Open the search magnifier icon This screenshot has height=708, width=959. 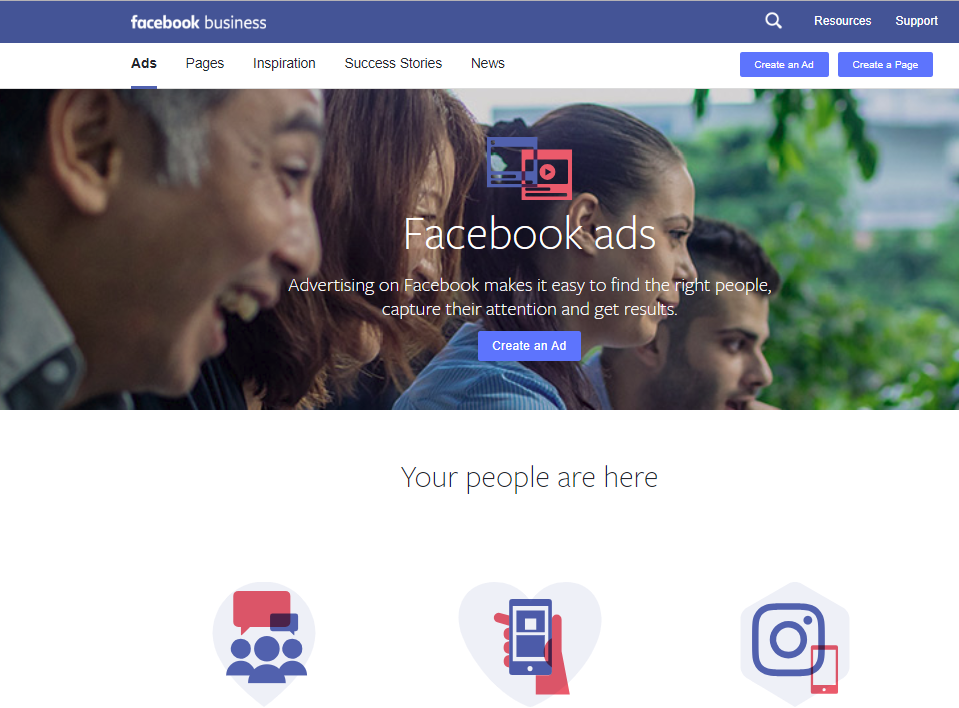[x=773, y=21]
